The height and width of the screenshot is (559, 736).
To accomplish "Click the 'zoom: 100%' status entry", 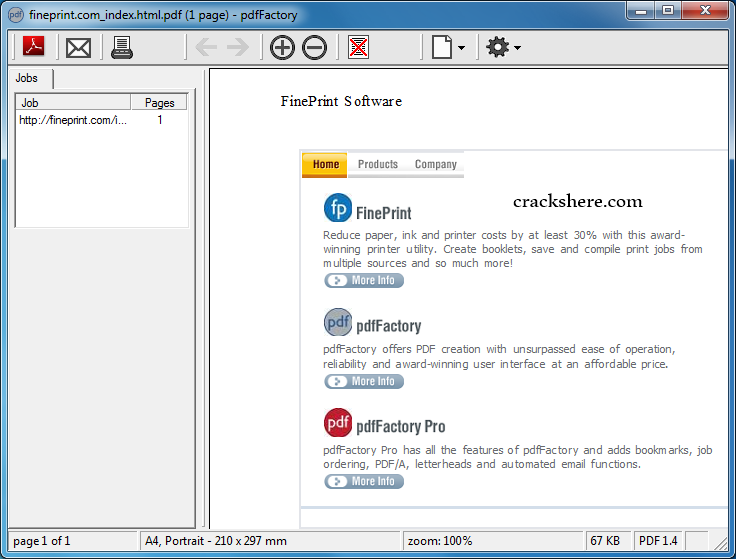I will (440, 541).
